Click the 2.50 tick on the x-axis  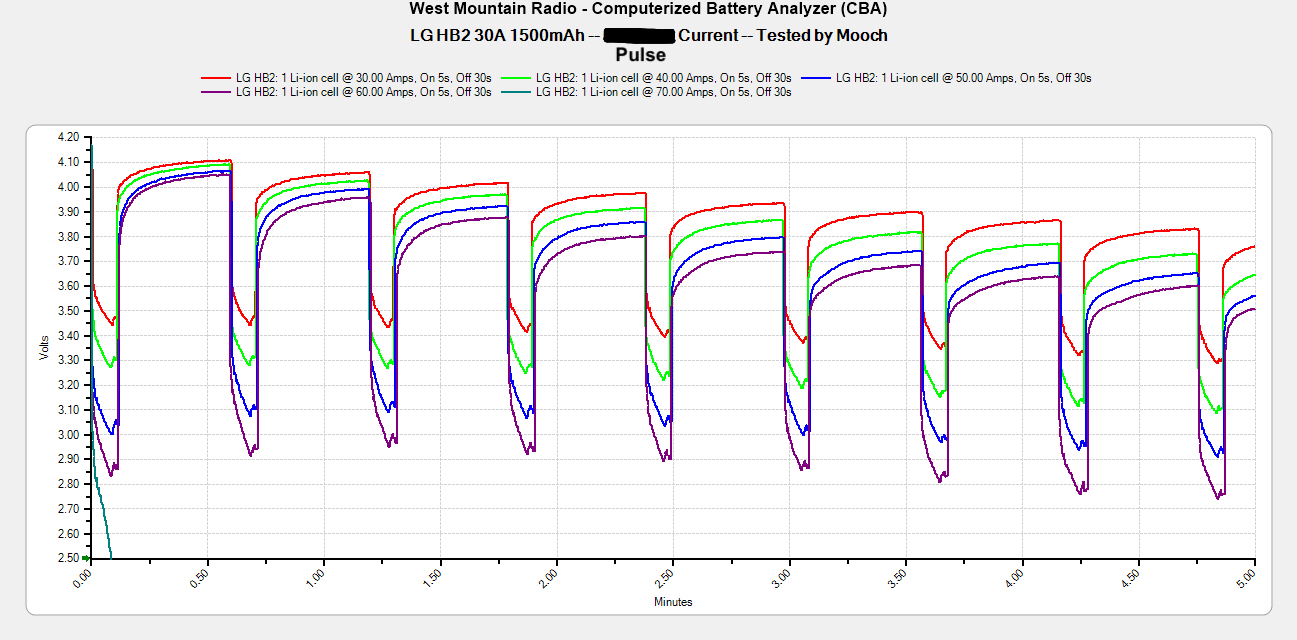click(667, 579)
